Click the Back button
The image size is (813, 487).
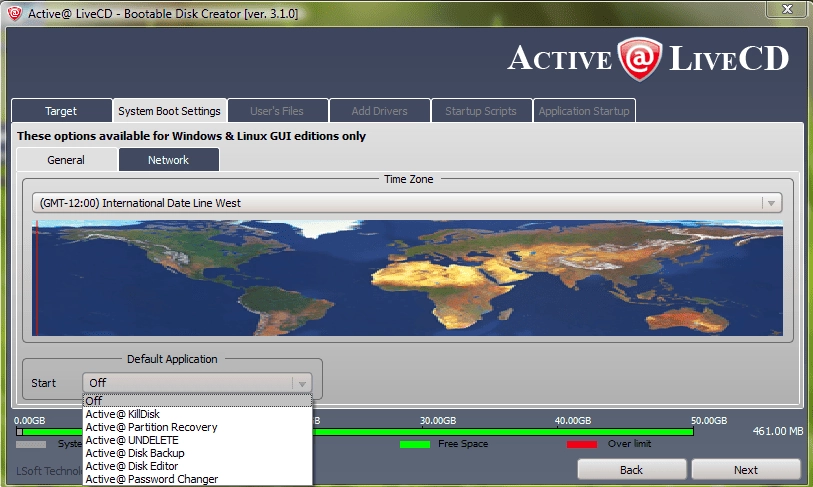[x=632, y=469]
